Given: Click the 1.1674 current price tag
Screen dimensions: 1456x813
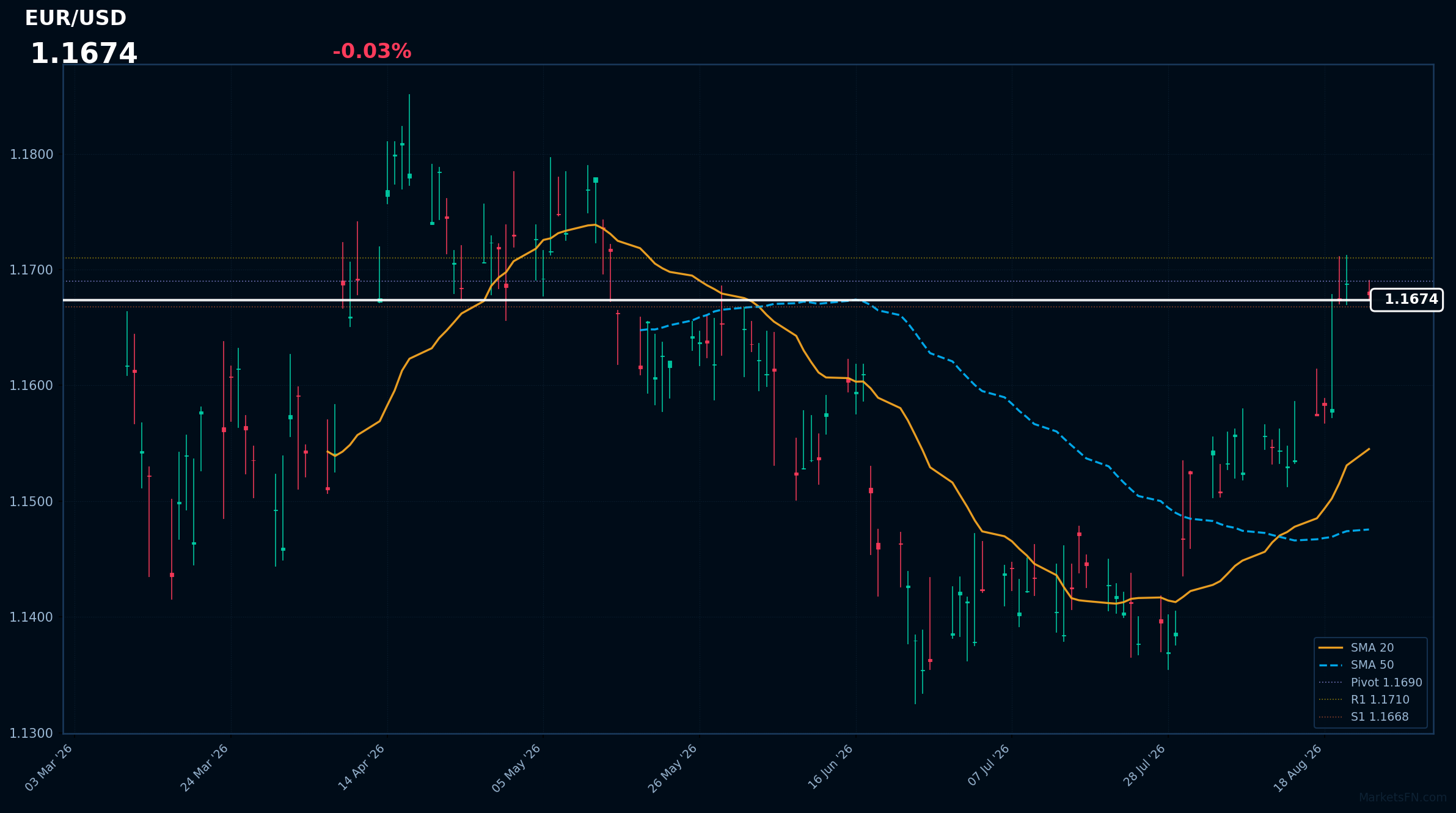Looking at the screenshot, I should [1407, 300].
